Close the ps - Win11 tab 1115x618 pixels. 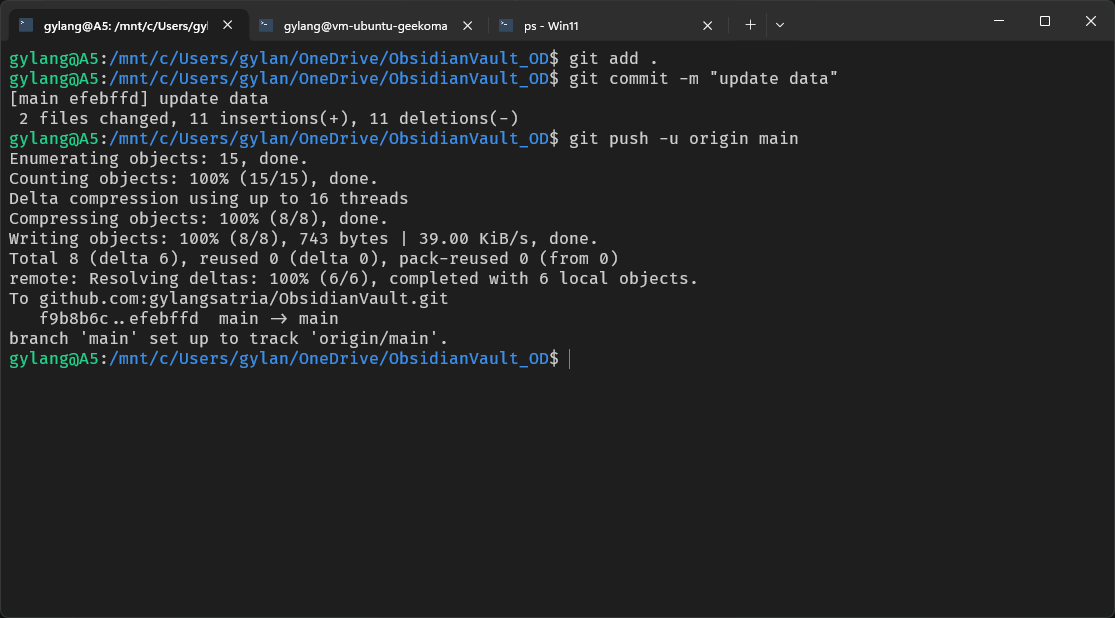pyautogui.click(x=708, y=25)
